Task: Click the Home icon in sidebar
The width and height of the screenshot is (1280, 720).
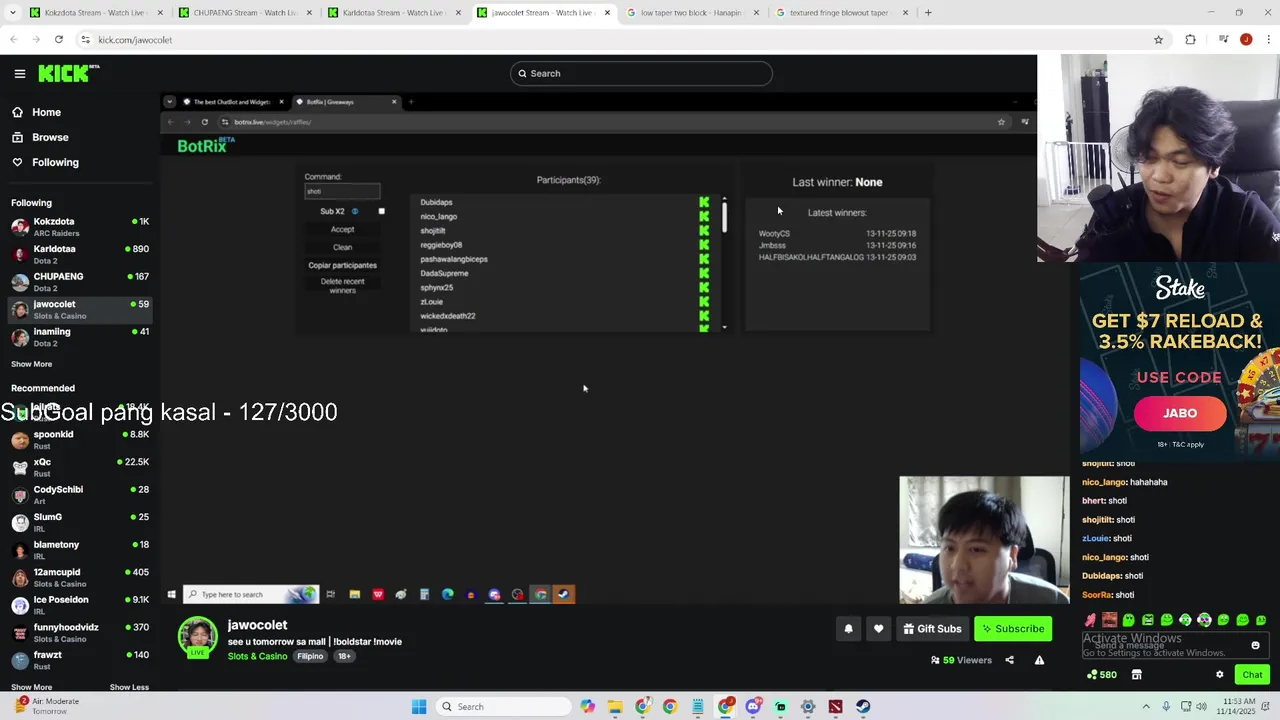Action: click(x=17, y=112)
